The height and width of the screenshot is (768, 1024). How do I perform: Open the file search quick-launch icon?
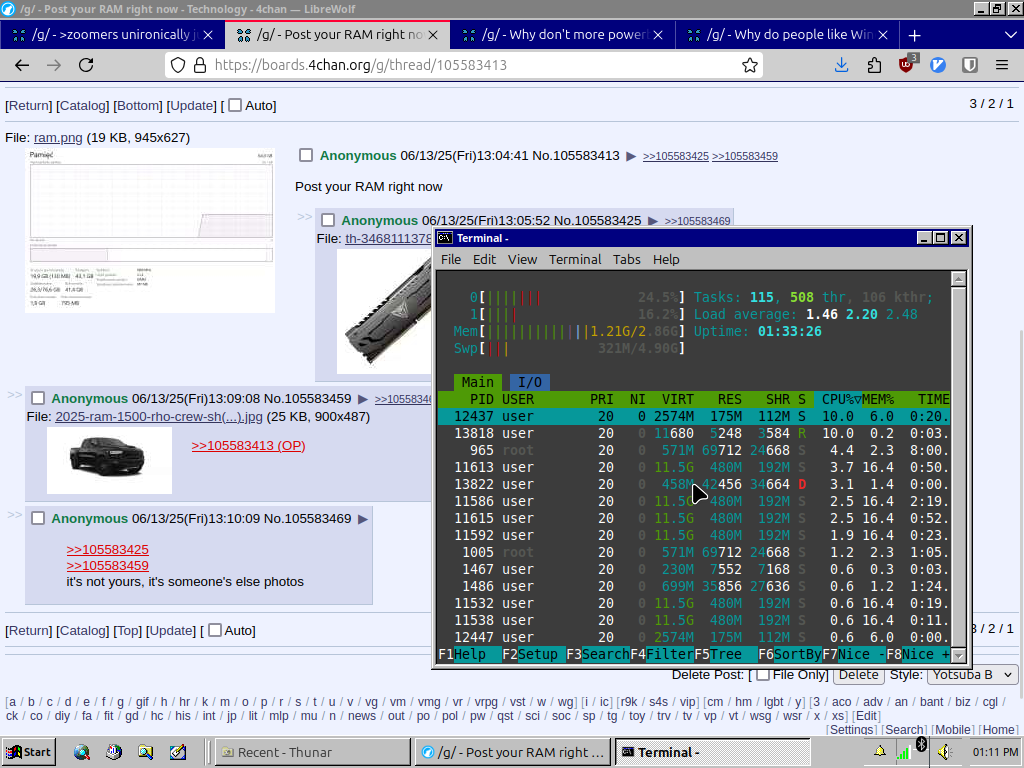[x=146, y=752]
